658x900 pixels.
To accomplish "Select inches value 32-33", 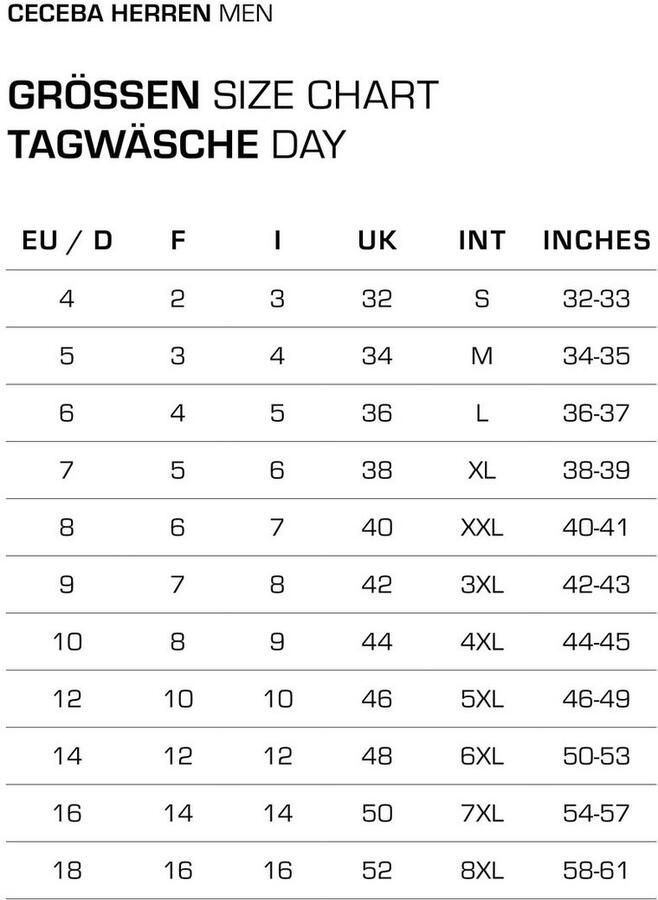I will point(597,298).
